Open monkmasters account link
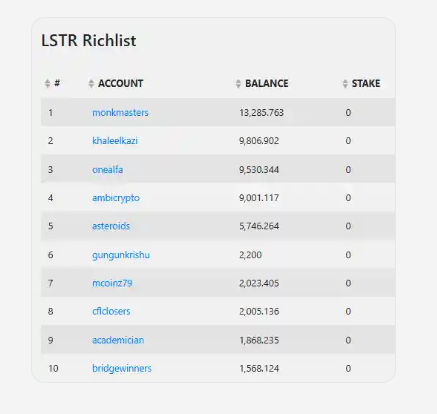 pyautogui.click(x=120, y=113)
